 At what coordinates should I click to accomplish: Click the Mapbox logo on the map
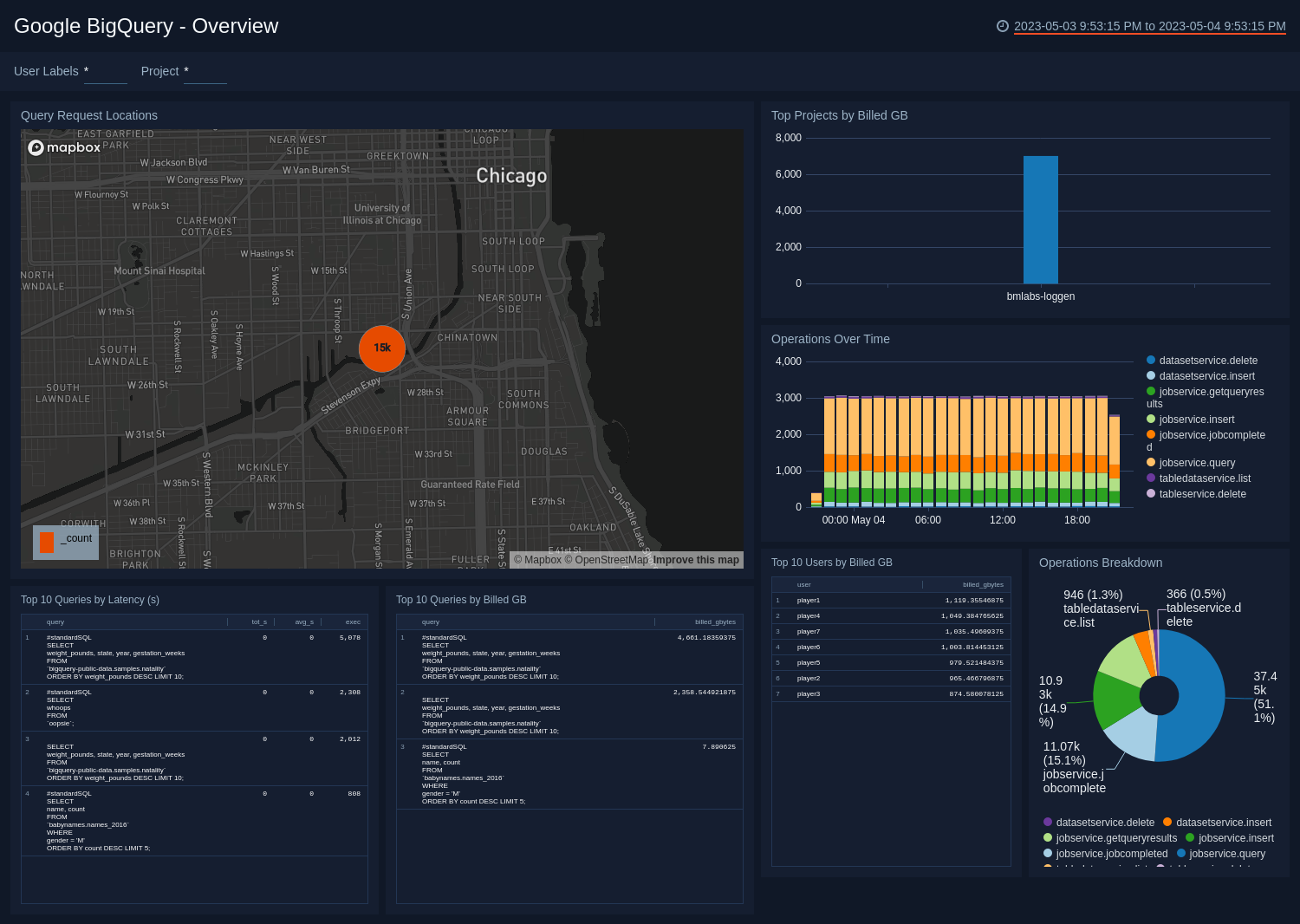coord(64,147)
